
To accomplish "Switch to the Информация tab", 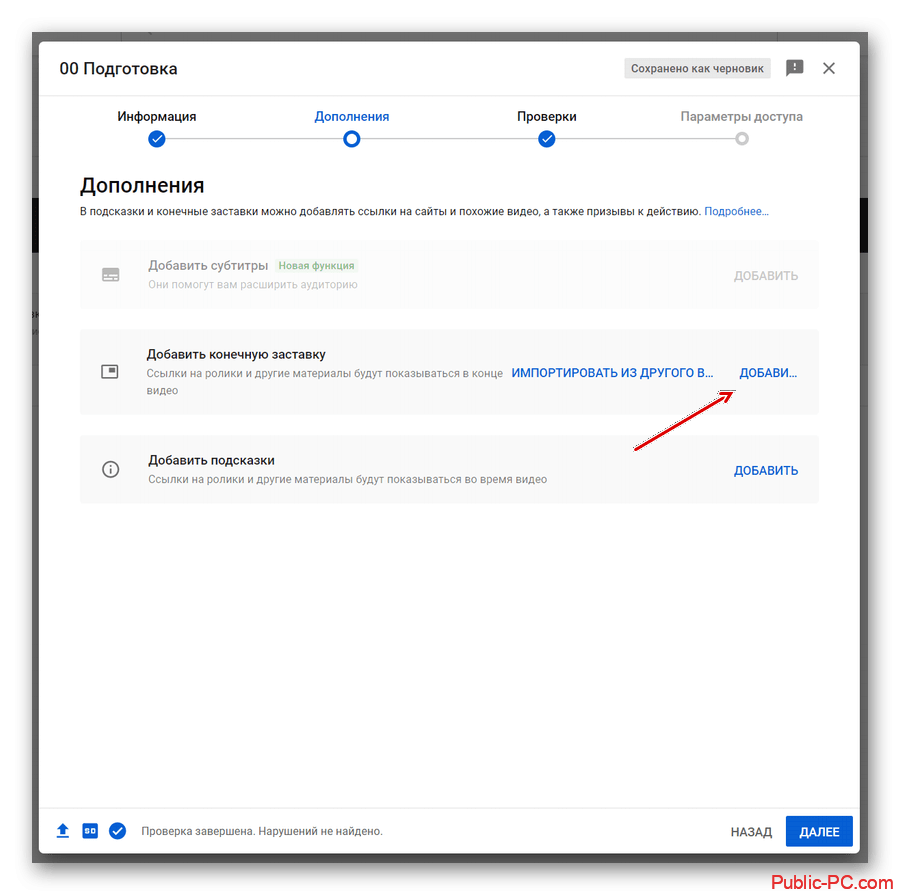I will [157, 116].
